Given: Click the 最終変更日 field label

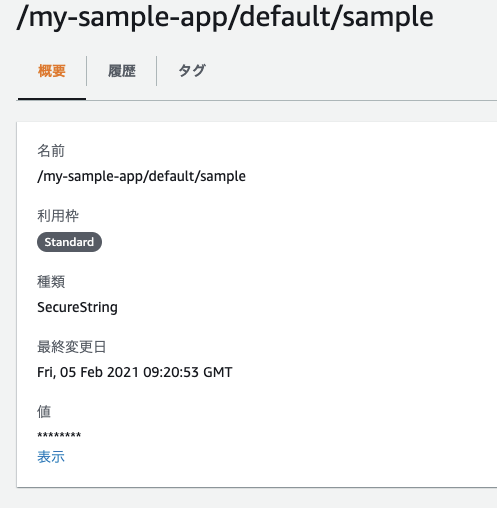Looking at the screenshot, I should [x=72, y=347].
